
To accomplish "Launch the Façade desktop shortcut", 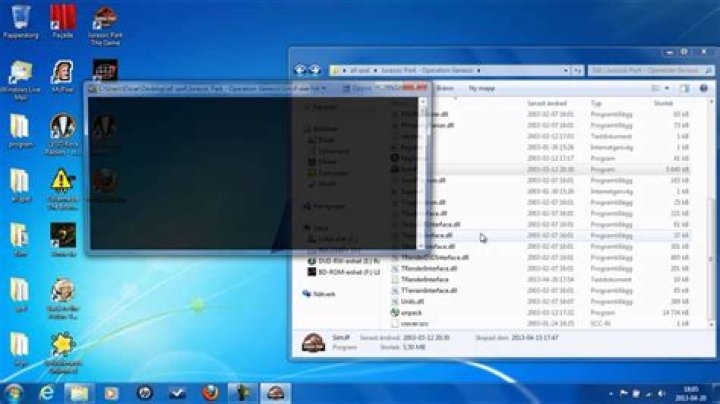I will (x=62, y=17).
